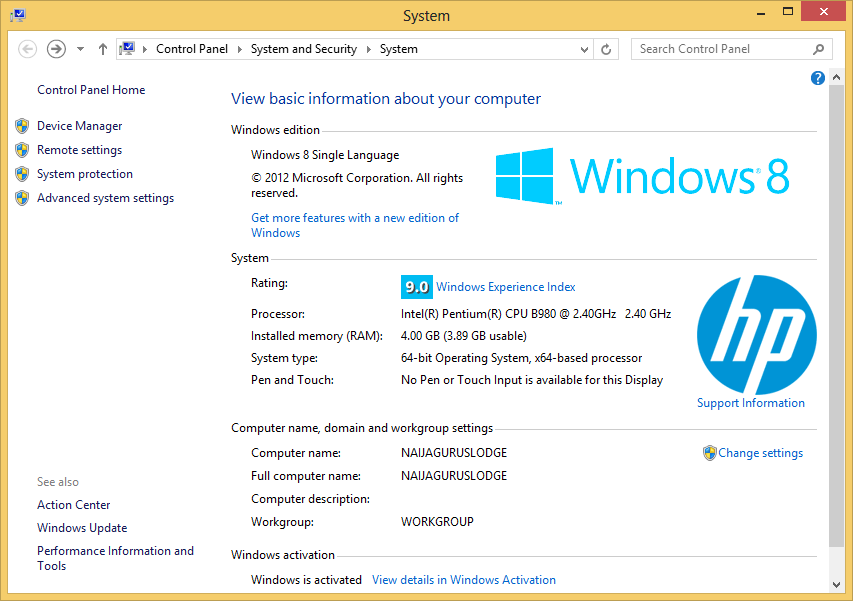This screenshot has width=853, height=601.
Task: Refresh the System page
Action: tap(606, 49)
